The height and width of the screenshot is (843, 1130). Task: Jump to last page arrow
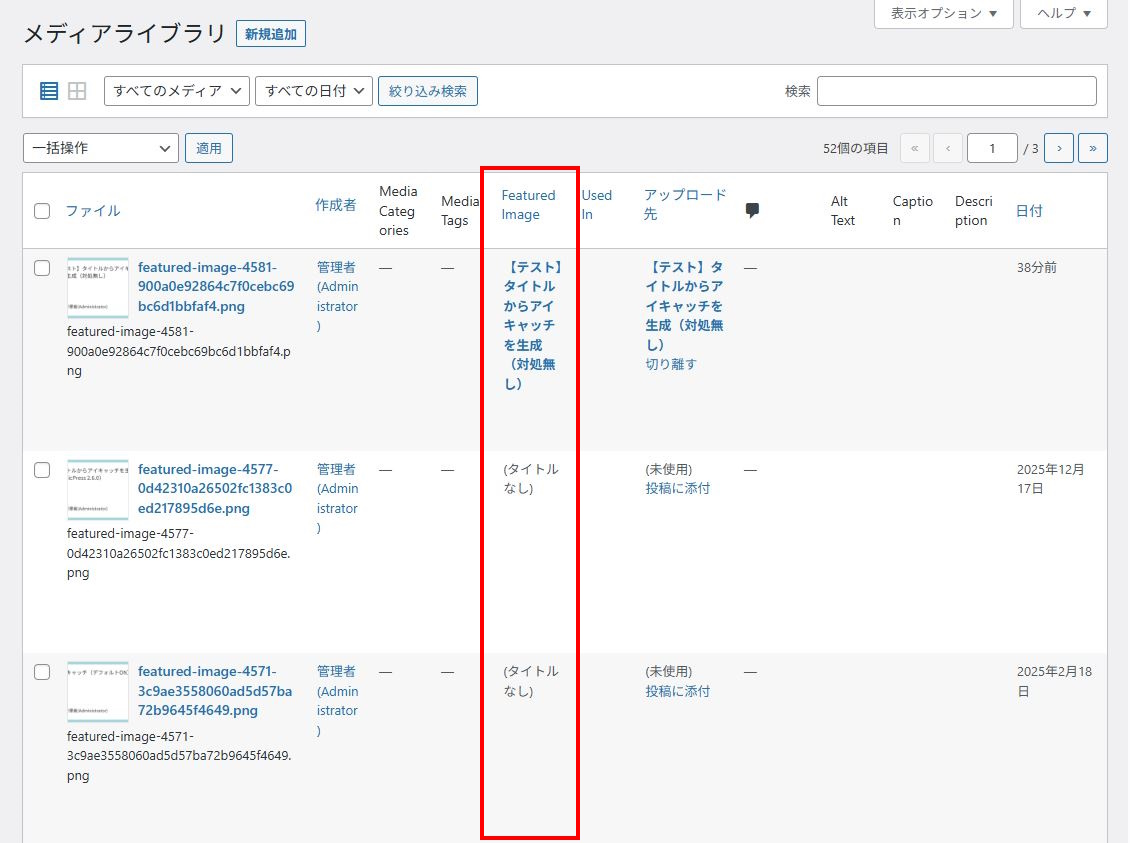click(1092, 148)
